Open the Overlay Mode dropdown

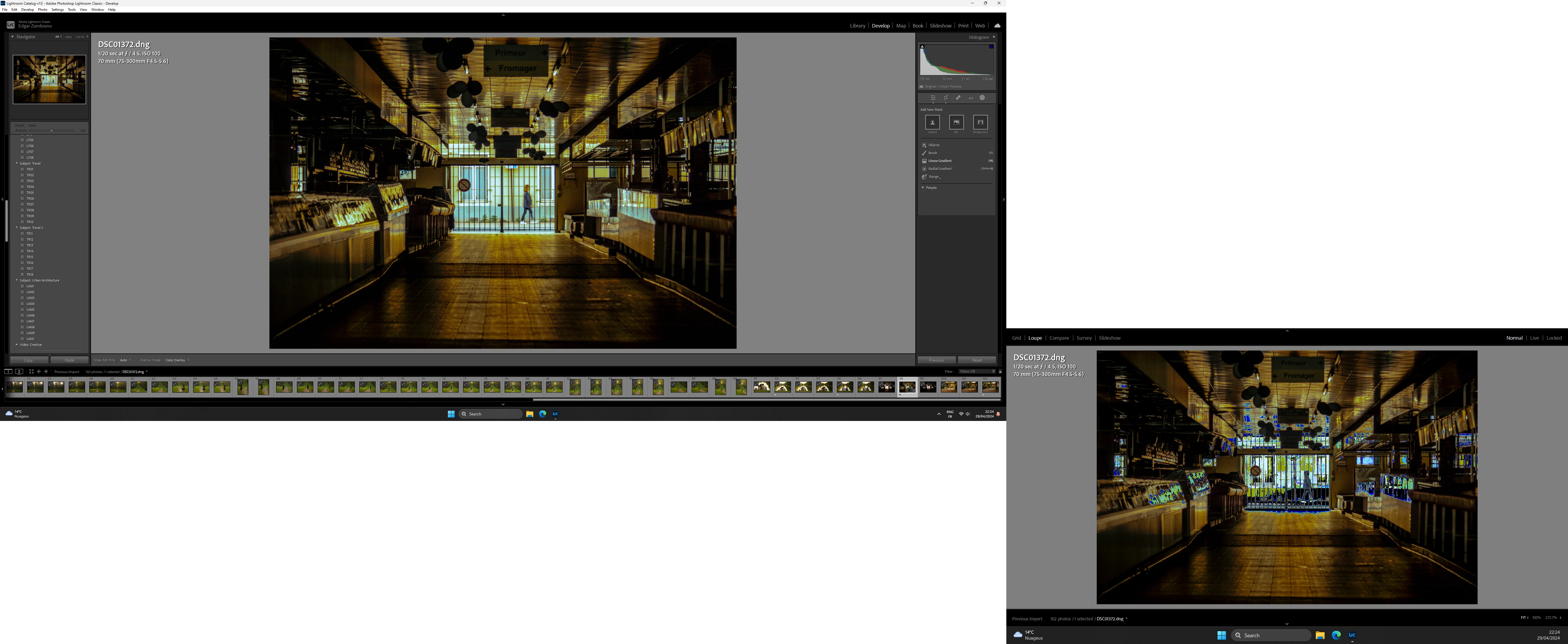[x=176, y=360]
